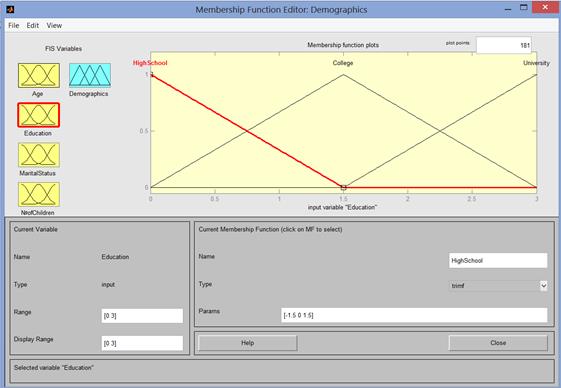Click the Close button in the panel
This screenshot has height=388, width=561.
pos(498,343)
